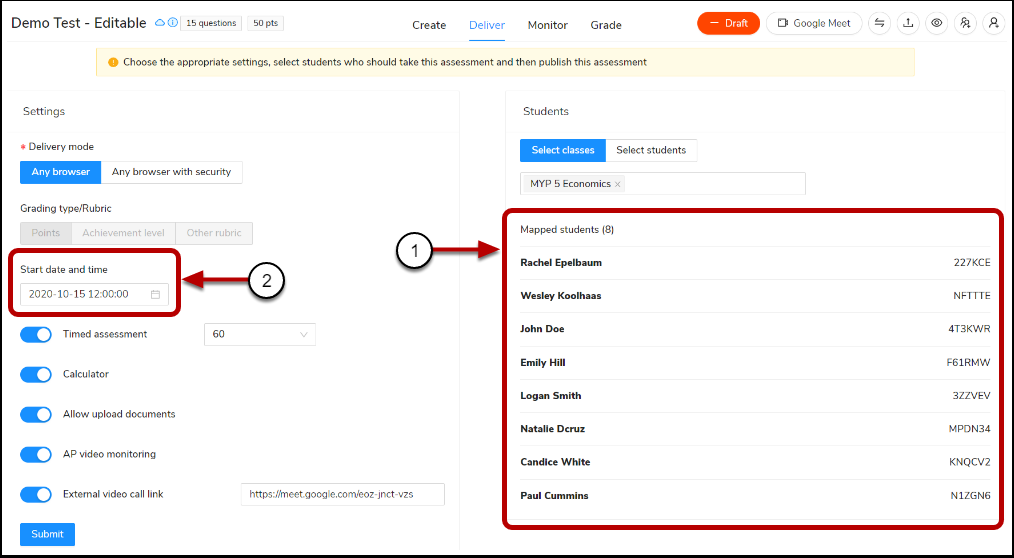Remove MYP 5 Economics class tag
This screenshot has width=1014, height=558.
618,184
